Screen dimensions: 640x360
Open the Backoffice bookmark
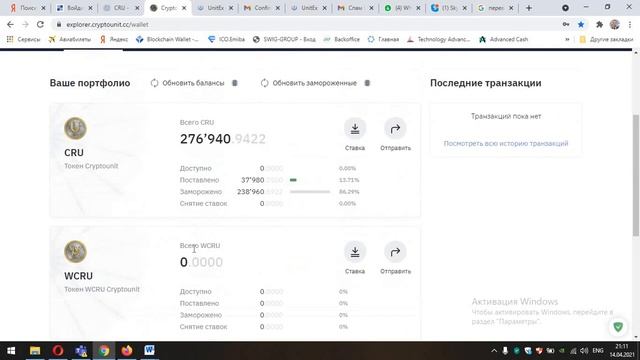point(342,39)
